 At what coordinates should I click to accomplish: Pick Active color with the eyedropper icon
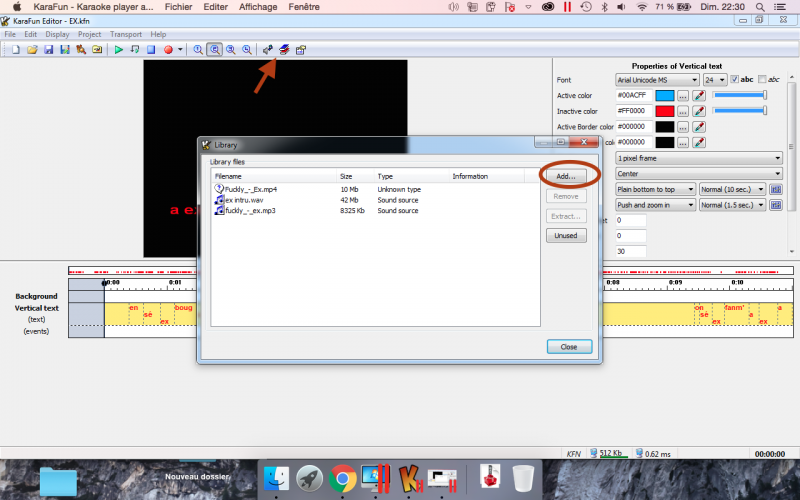tap(699, 95)
